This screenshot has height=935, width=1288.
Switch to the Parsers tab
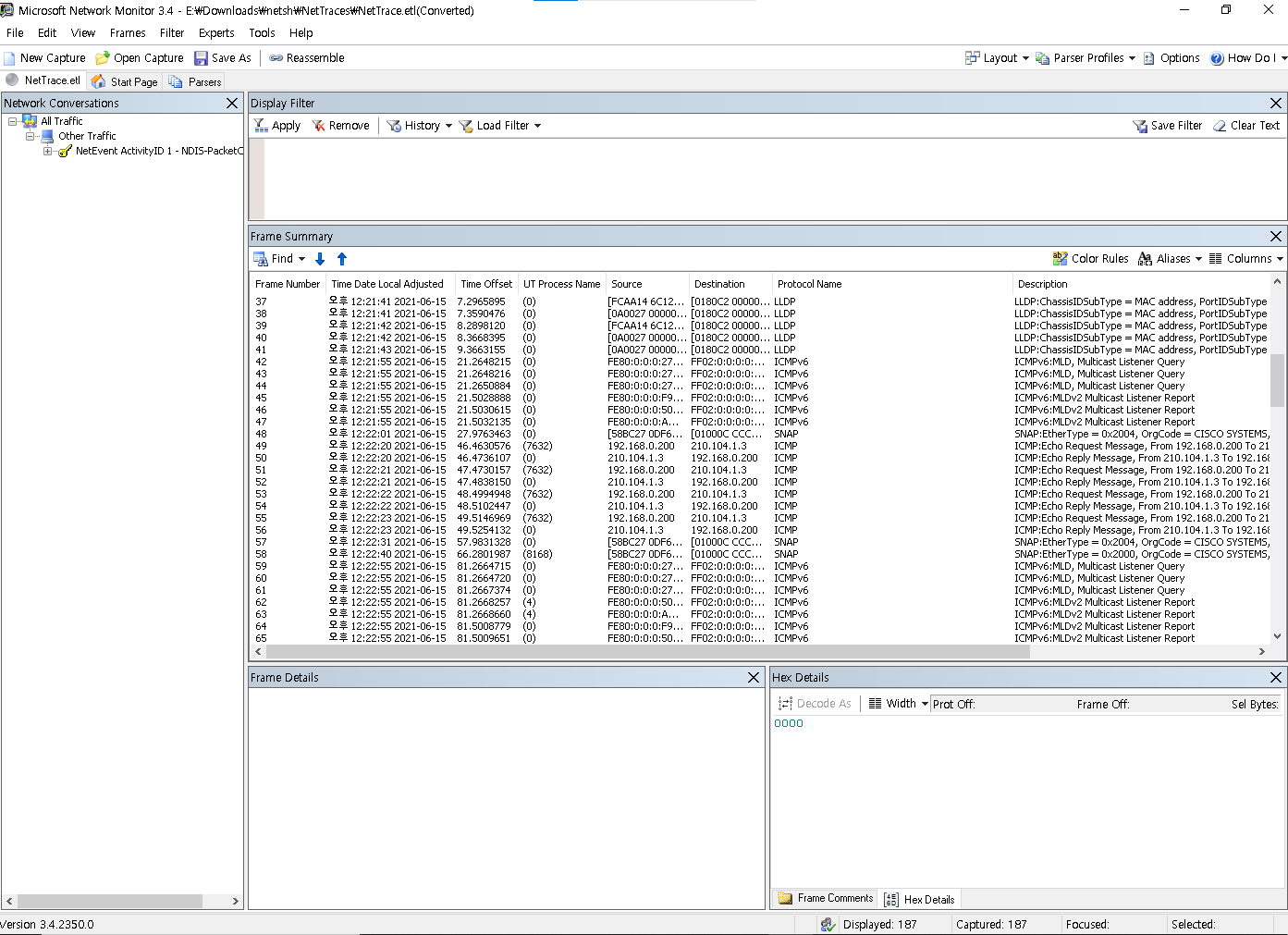[x=195, y=81]
